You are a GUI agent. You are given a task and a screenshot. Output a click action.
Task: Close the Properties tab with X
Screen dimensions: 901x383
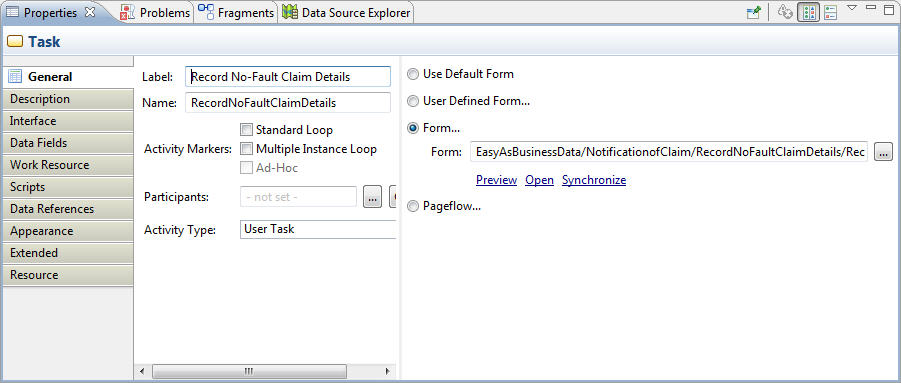pos(90,12)
